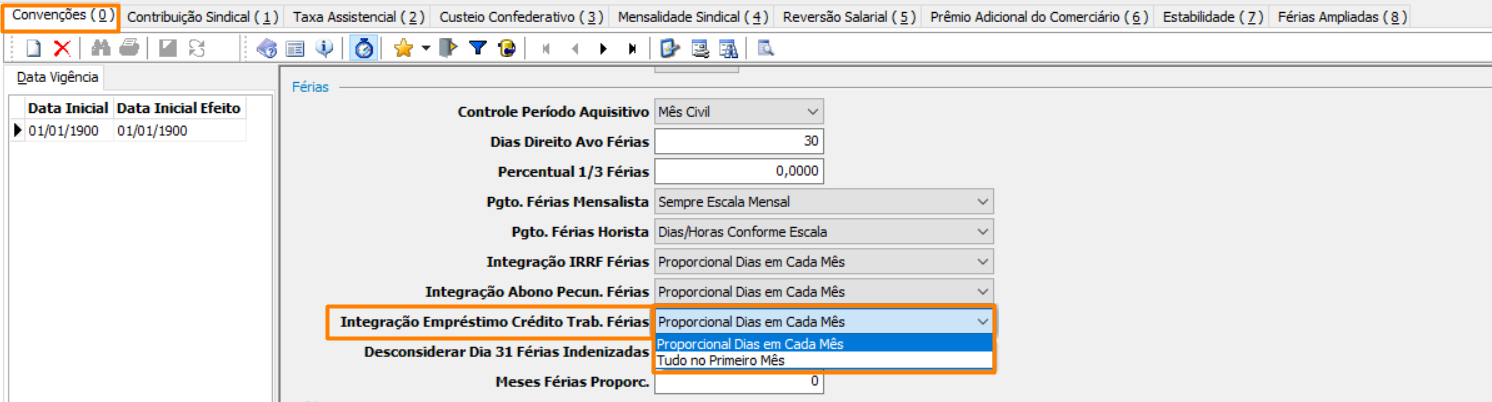Jump to last record arrow

pyautogui.click(x=632, y=48)
